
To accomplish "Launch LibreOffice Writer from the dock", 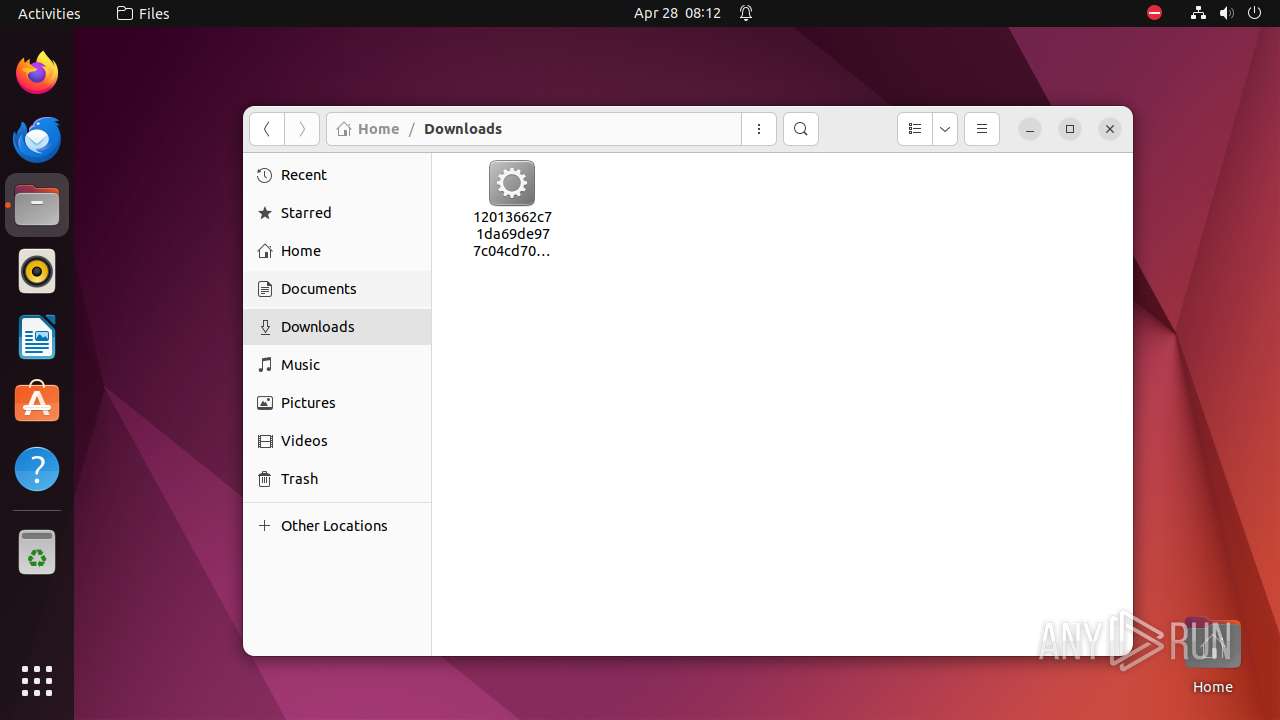I will coord(37,337).
